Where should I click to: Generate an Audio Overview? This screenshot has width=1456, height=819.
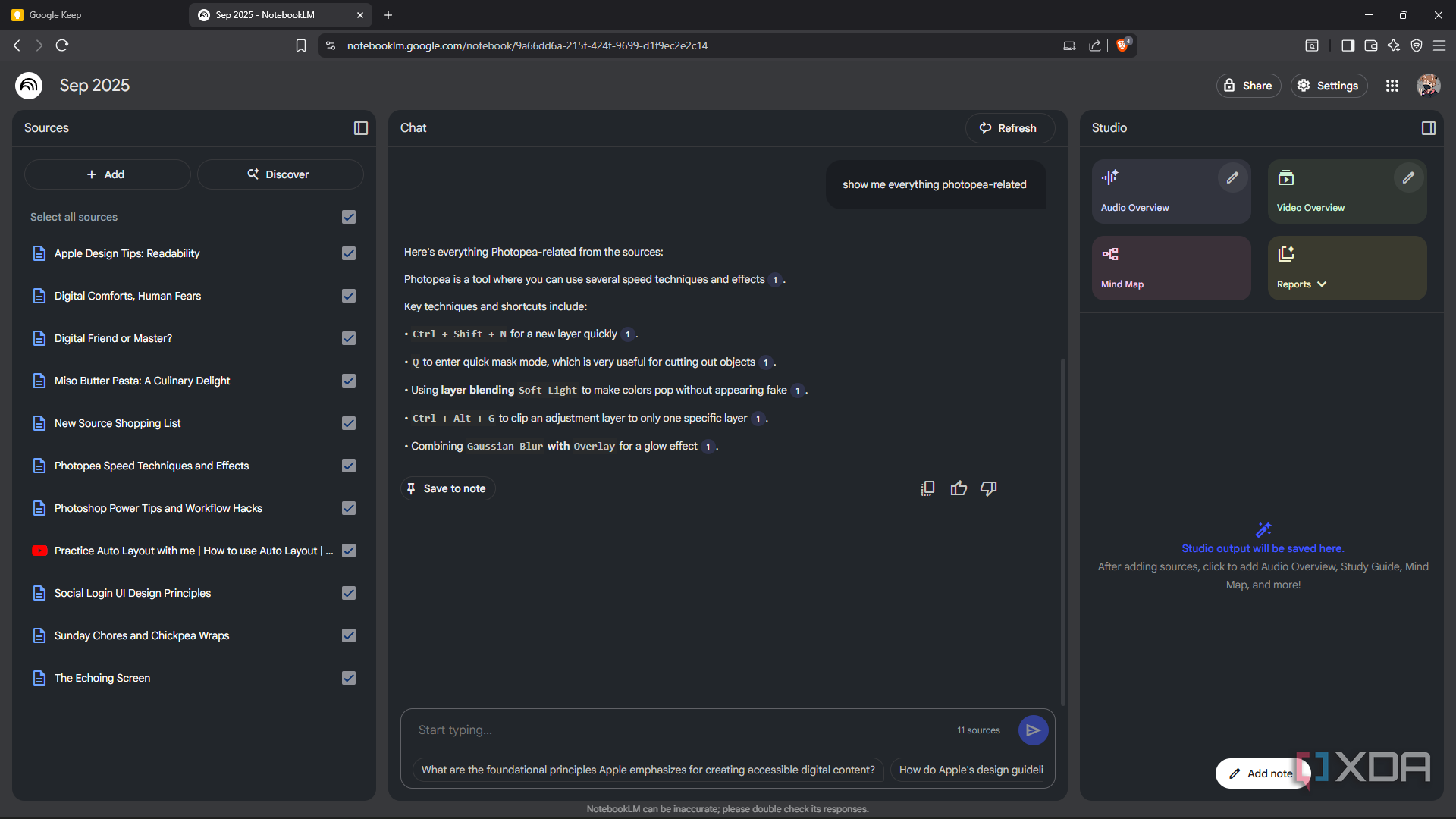click(x=1171, y=191)
